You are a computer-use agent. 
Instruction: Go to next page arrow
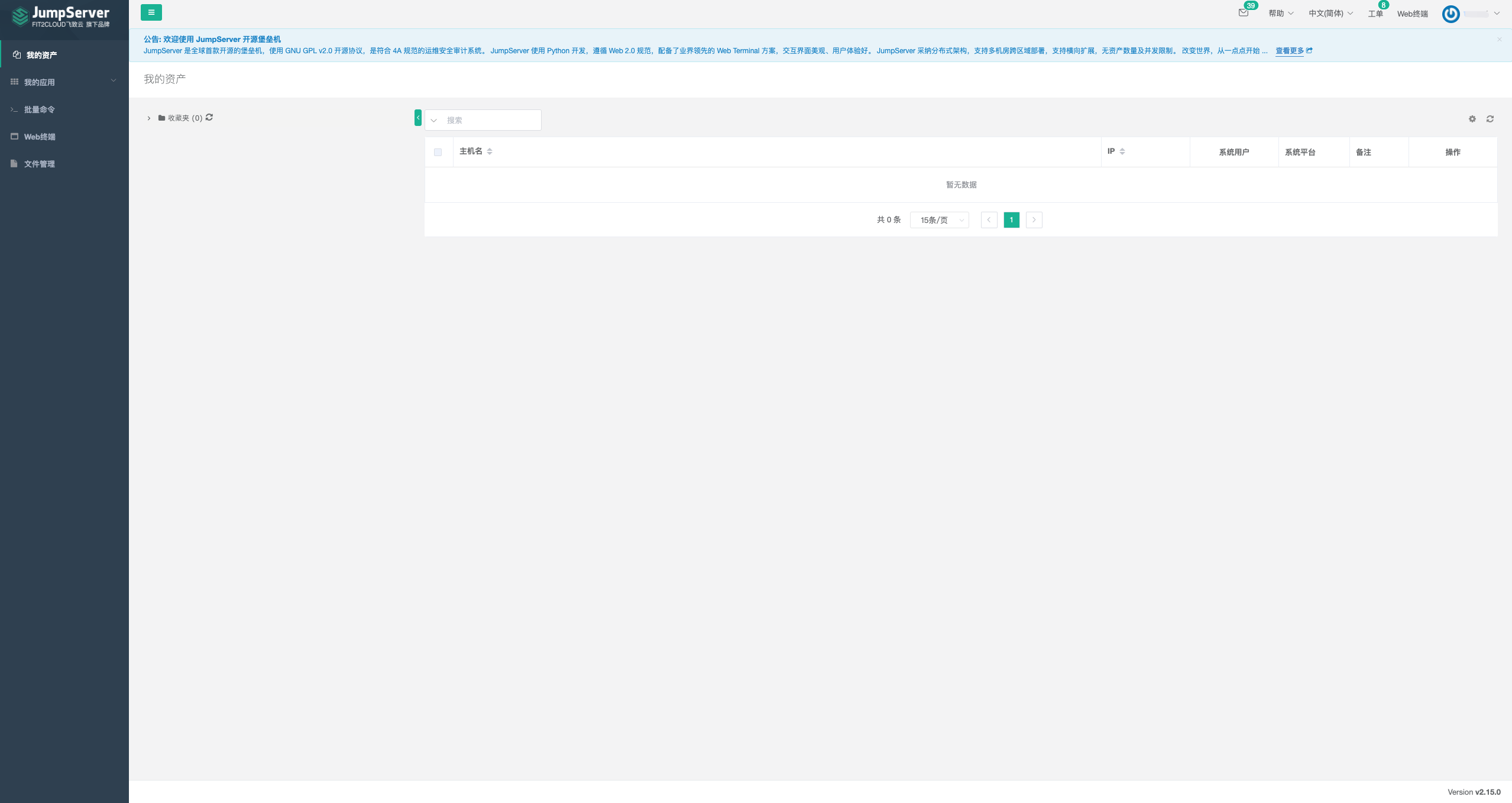click(1034, 220)
